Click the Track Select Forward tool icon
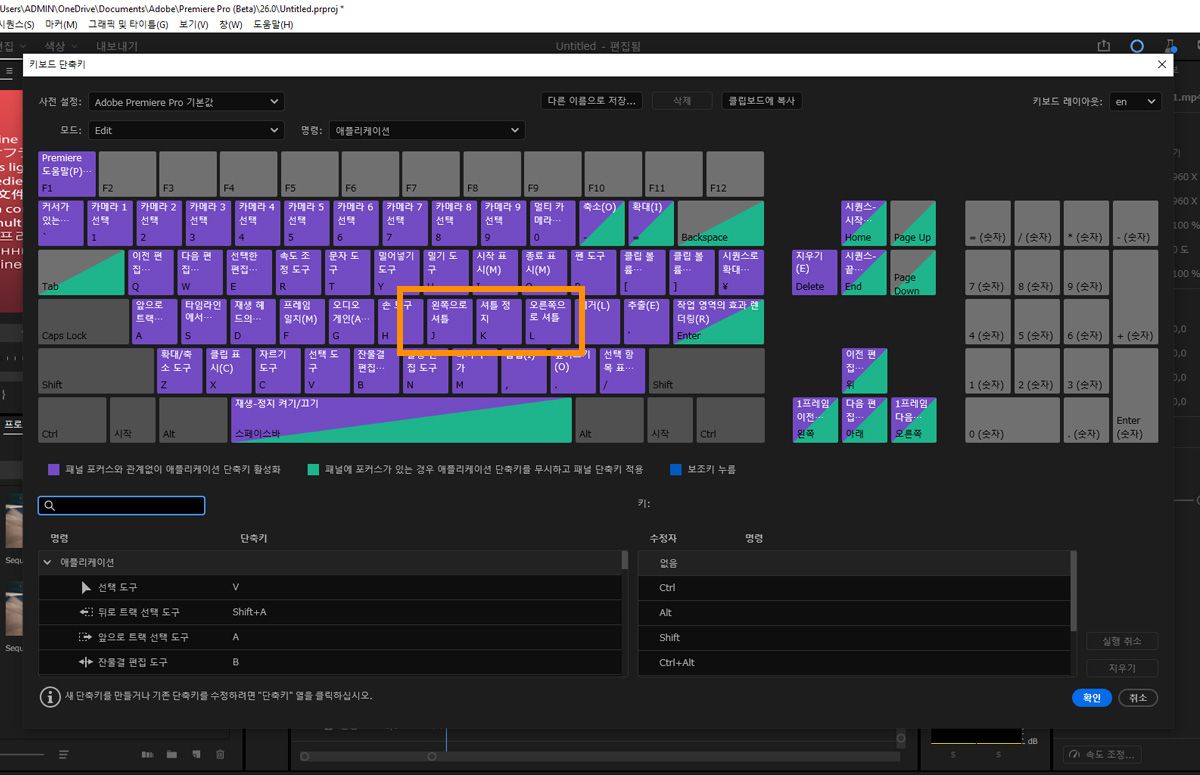1200x775 pixels. (85, 637)
